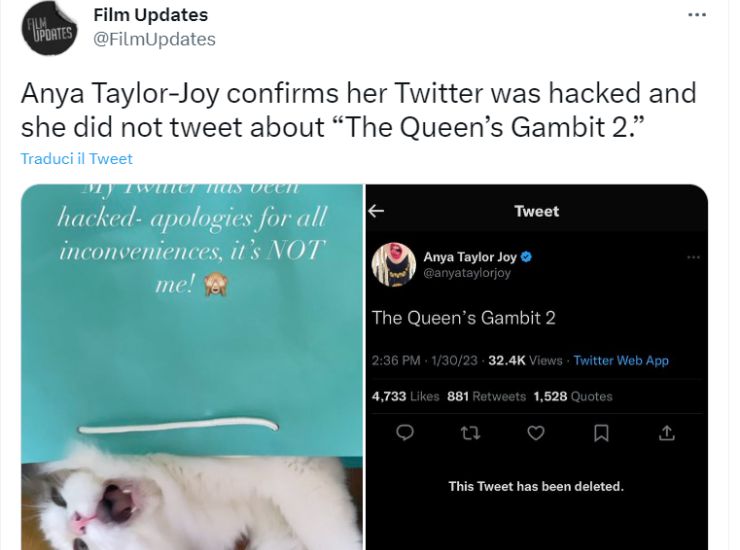
Task: View the 4,733 Likes list
Action: (405, 396)
